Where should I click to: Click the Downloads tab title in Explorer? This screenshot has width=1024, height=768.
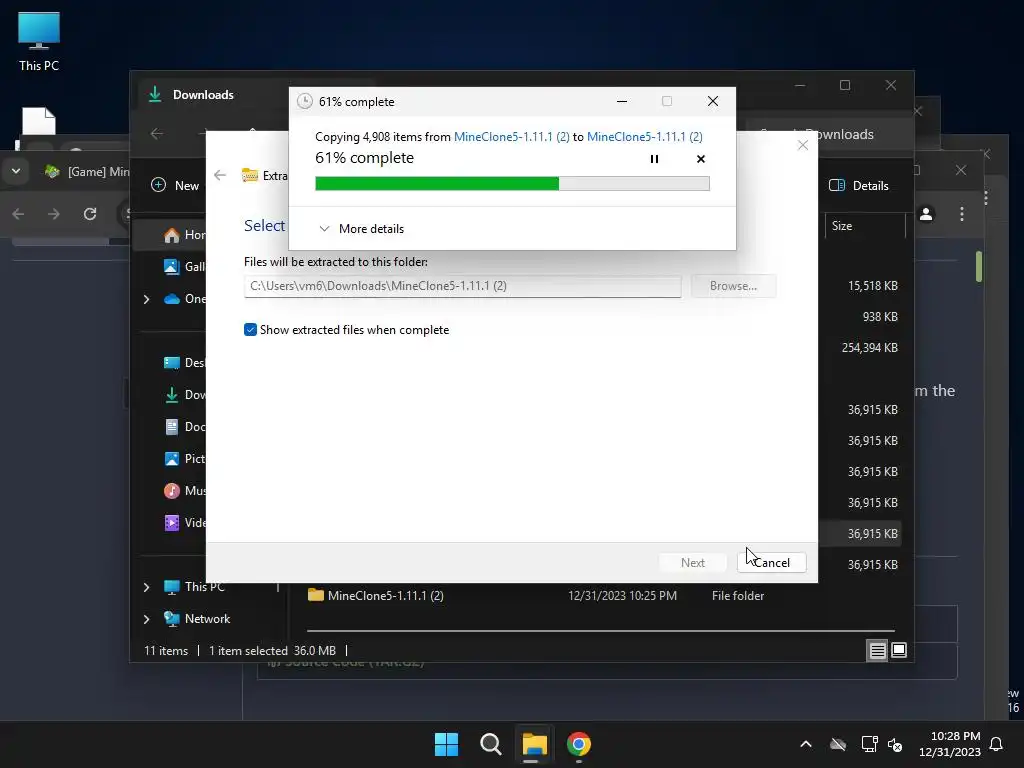203,95
